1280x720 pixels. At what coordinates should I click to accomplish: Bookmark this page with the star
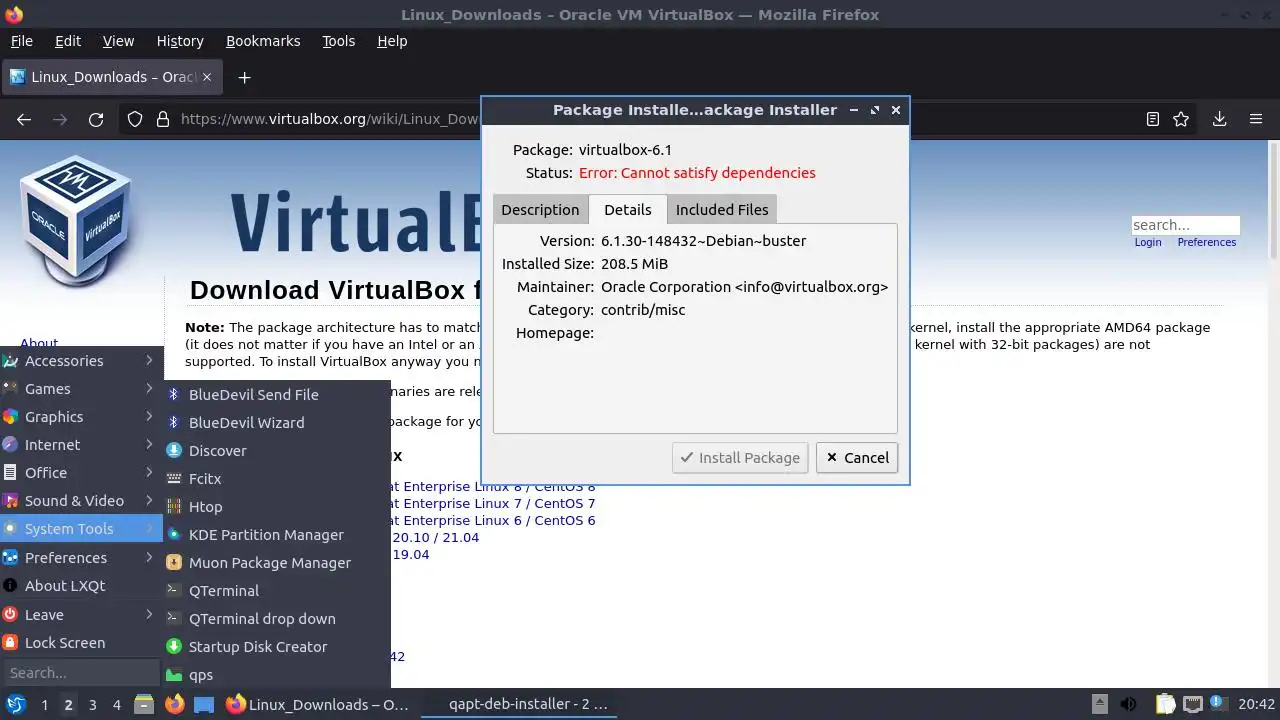1181,119
